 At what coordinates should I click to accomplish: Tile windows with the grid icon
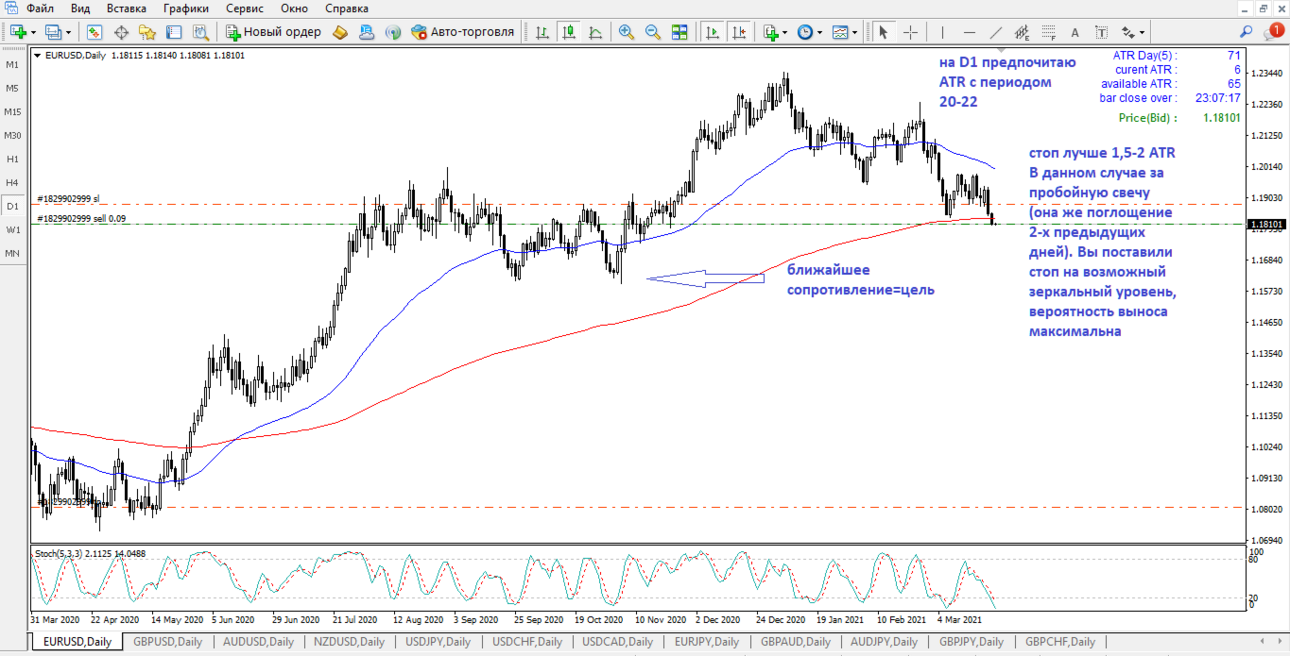click(x=679, y=32)
